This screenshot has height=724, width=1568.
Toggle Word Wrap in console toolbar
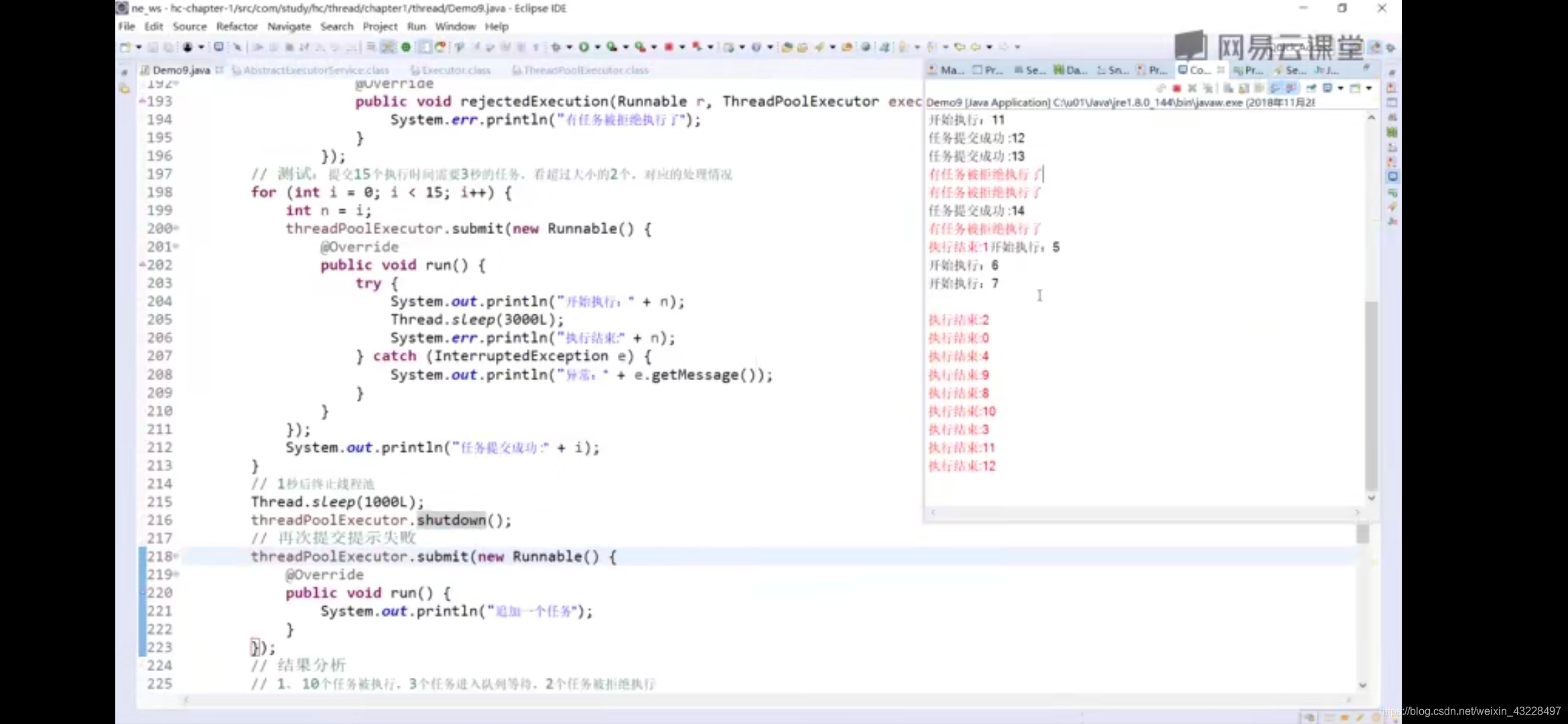[x=1259, y=88]
